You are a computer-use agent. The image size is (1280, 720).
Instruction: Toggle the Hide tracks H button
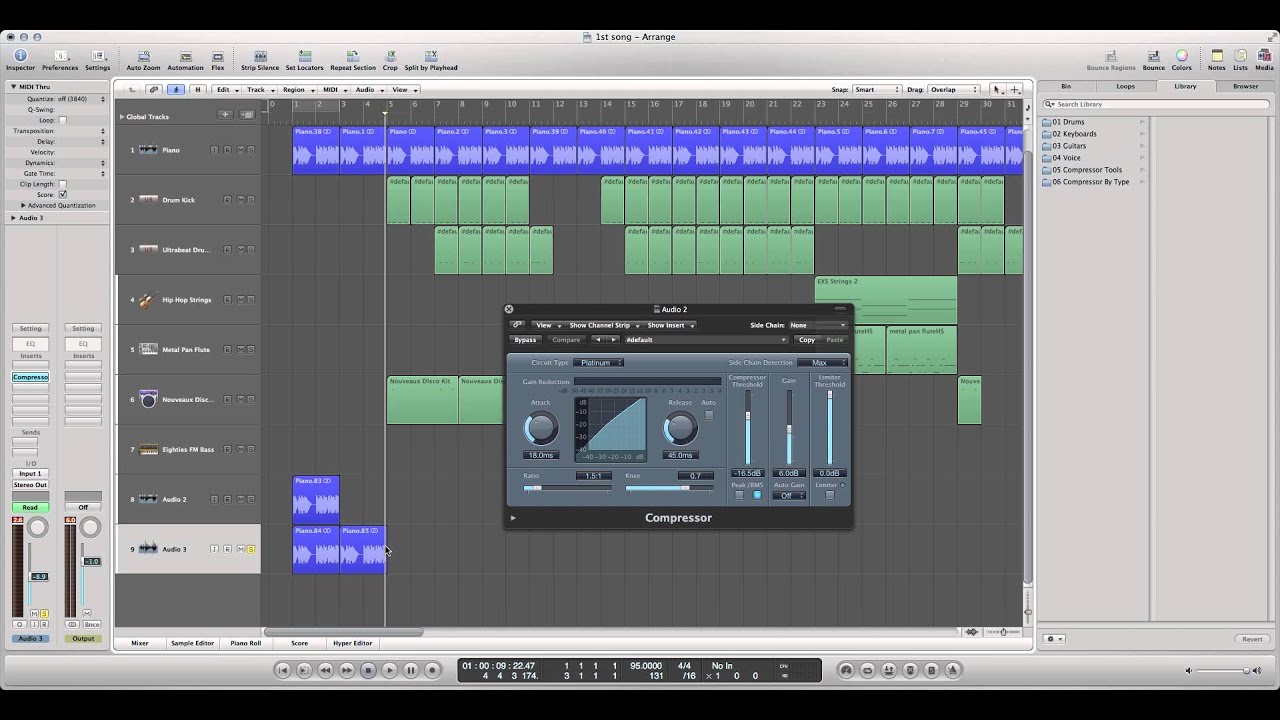pyautogui.click(x=197, y=89)
